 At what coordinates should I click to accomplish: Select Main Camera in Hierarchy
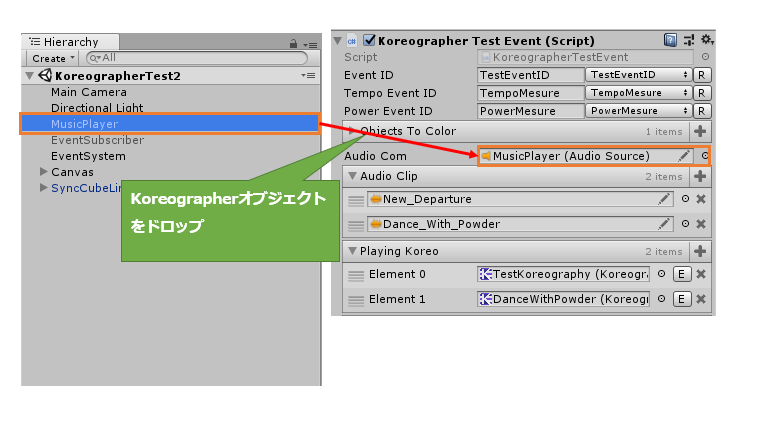(89, 92)
